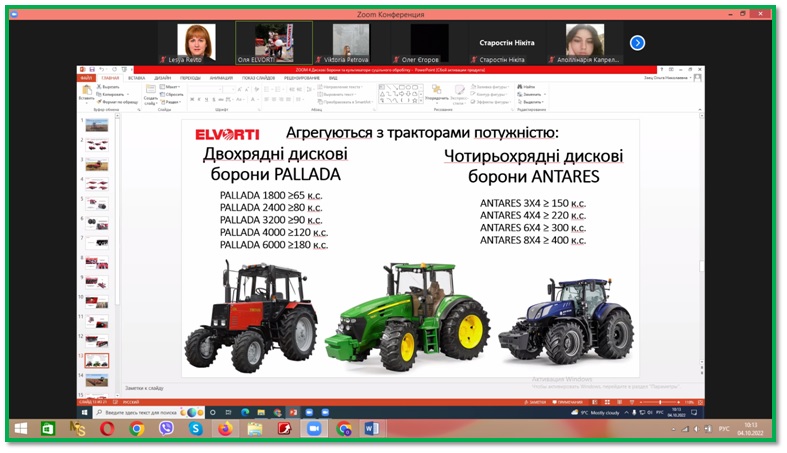787x453 pixels.
Task: Open the Макет layout dropdown
Action: point(171,87)
